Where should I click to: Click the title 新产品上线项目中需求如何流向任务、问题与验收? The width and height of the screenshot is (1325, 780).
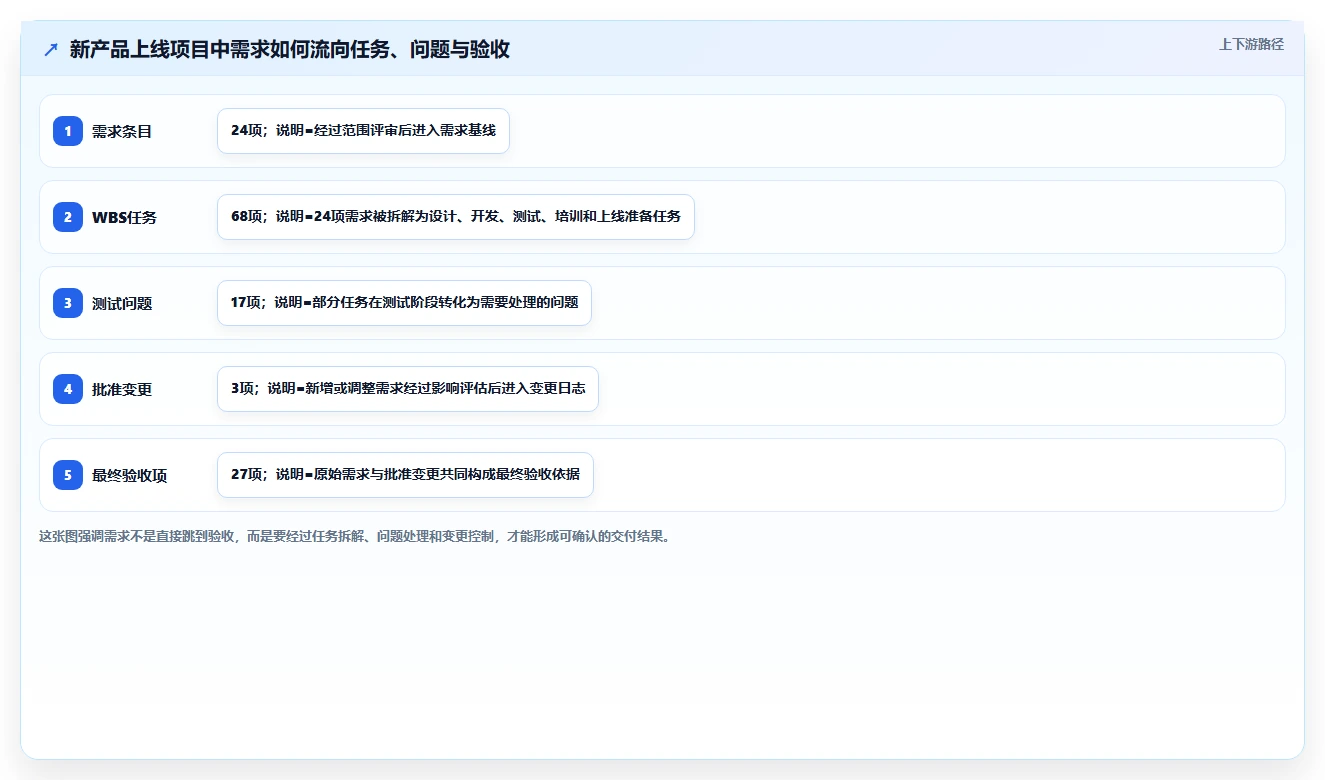(290, 50)
